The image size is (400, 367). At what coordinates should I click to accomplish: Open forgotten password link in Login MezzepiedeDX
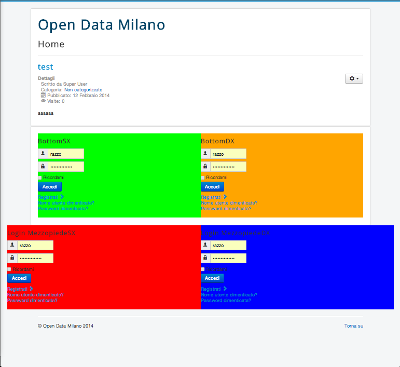(226, 300)
